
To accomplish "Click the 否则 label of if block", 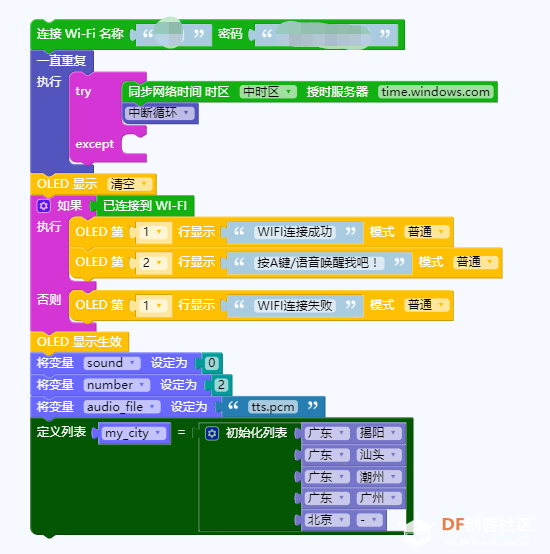I will pyautogui.click(x=49, y=300).
